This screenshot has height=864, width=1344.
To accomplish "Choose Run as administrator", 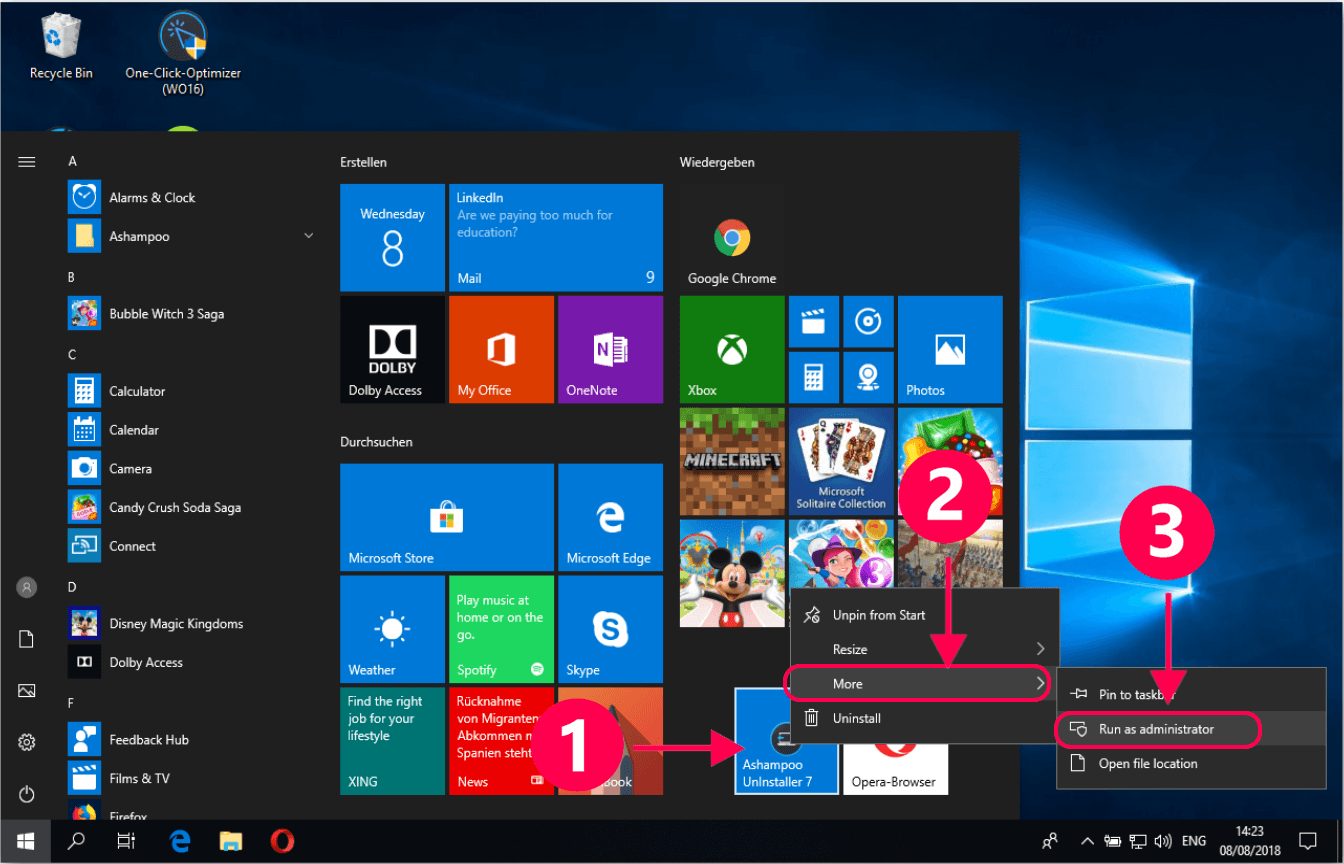I will pyautogui.click(x=1190, y=729).
